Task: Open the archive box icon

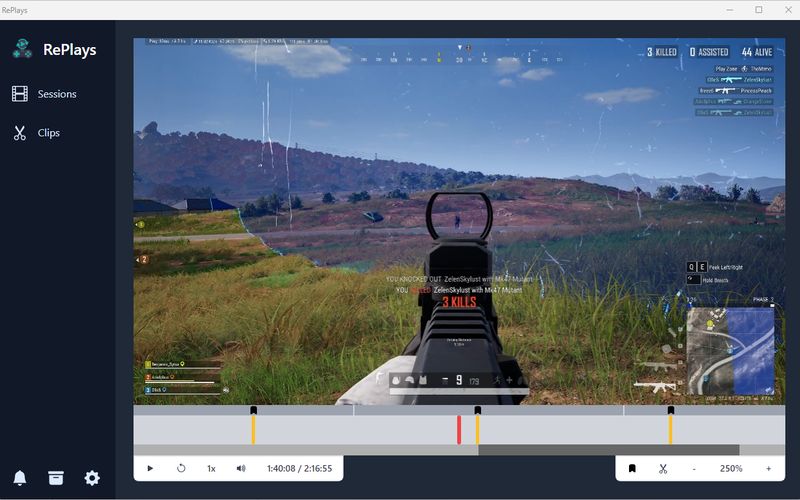Action: [56, 478]
